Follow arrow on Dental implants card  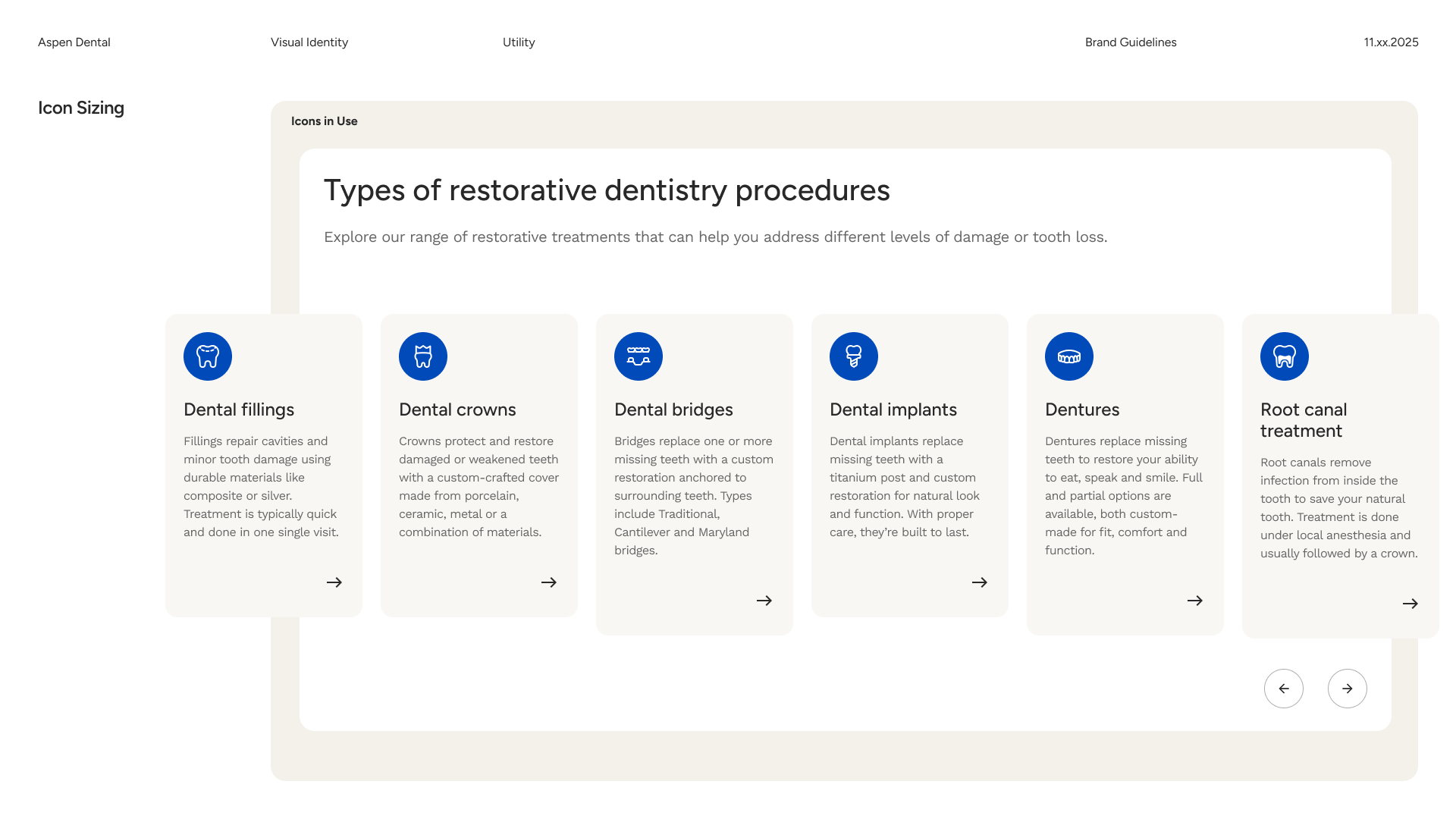(x=980, y=582)
